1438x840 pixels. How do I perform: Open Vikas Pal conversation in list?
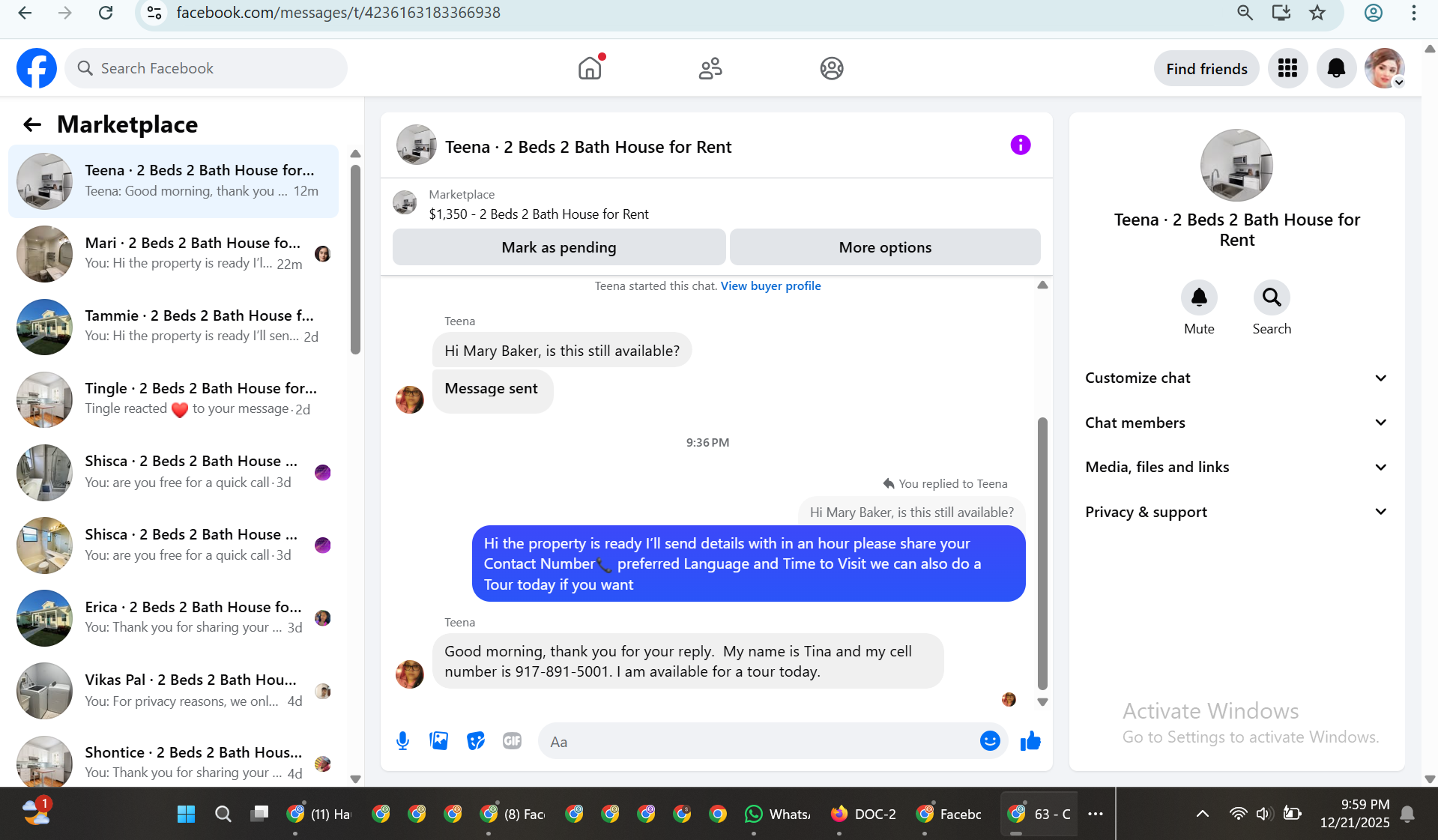(173, 691)
